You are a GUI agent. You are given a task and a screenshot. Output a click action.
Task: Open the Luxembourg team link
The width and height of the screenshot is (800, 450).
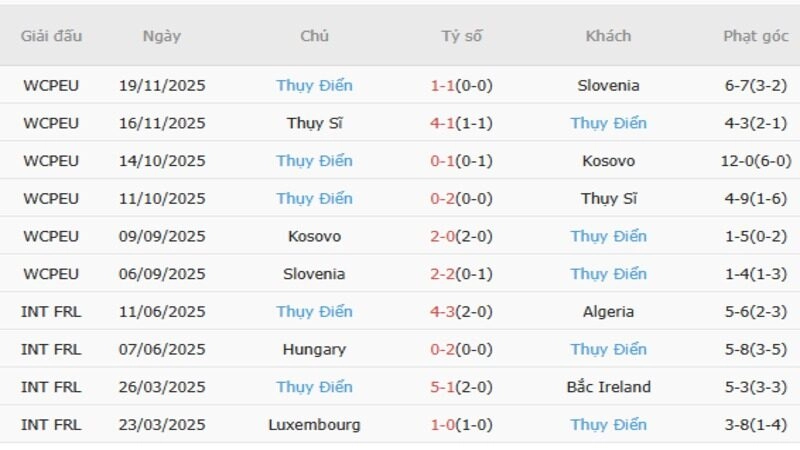pyautogui.click(x=314, y=425)
